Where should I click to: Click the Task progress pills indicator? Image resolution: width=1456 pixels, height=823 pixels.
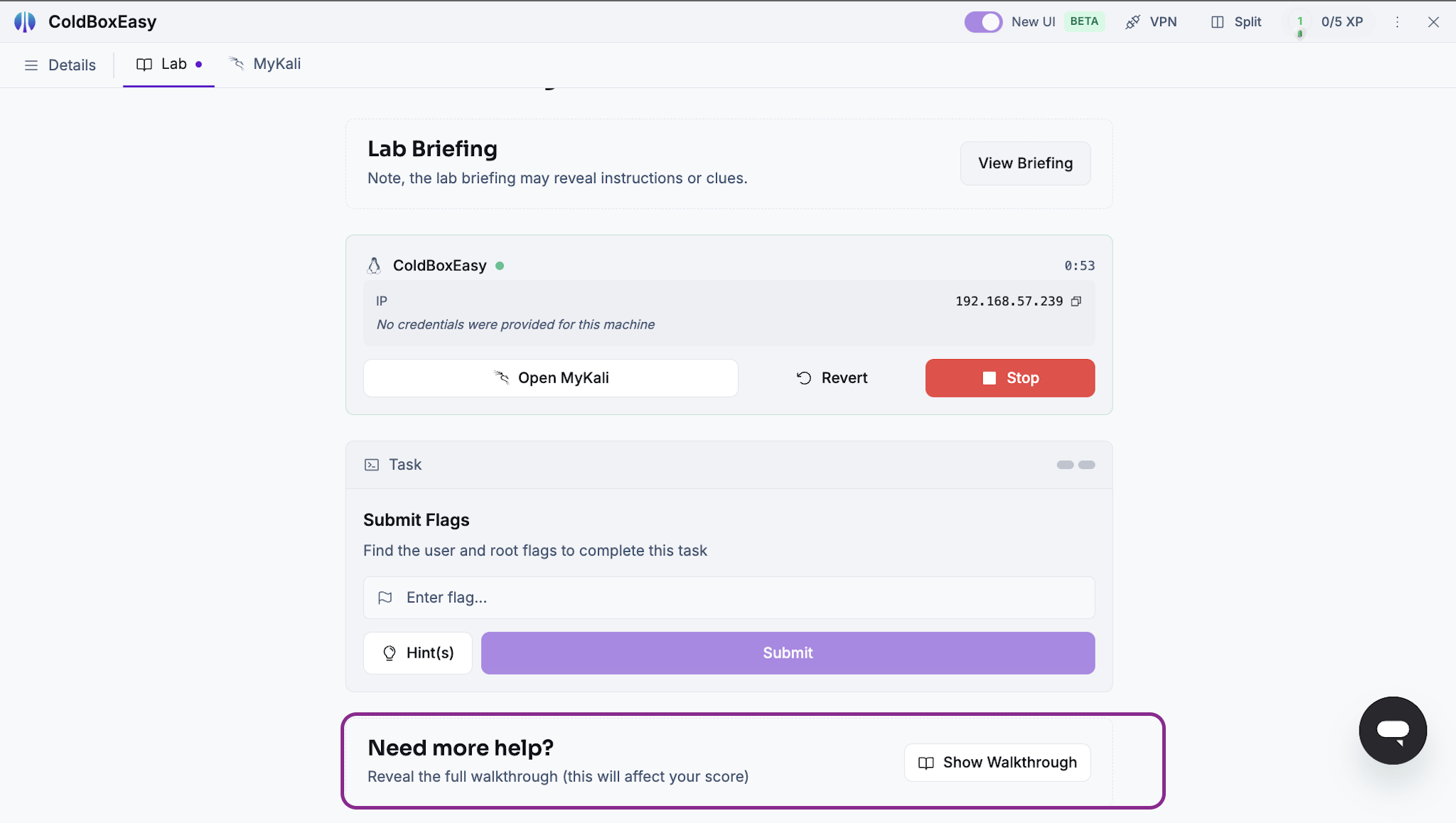click(x=1076, y=465)
